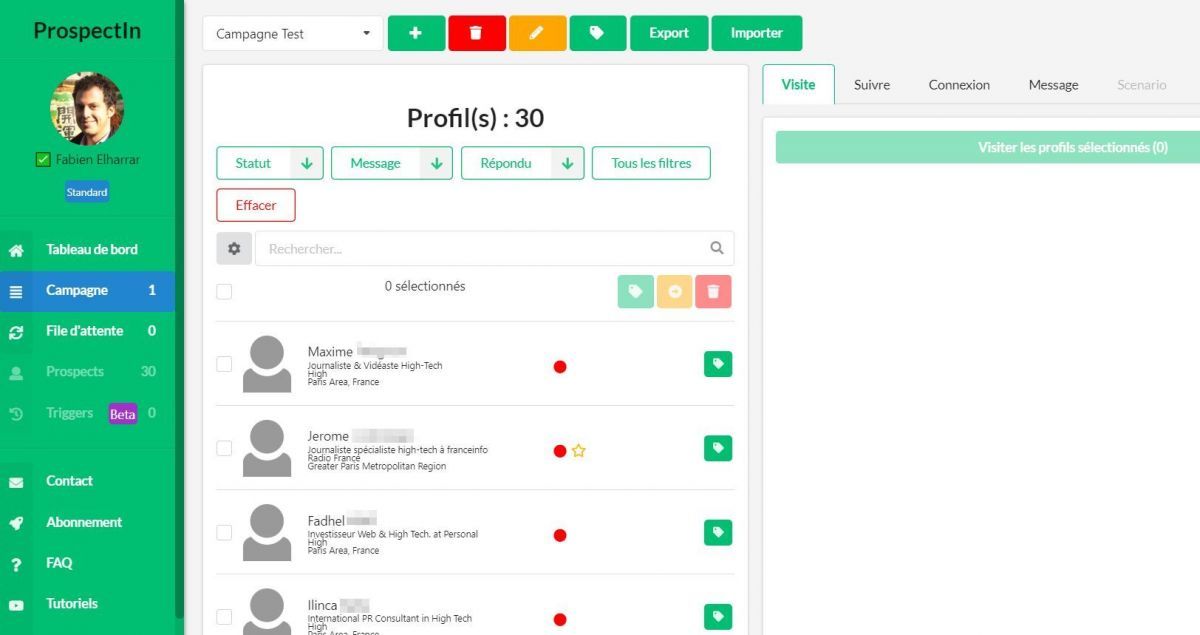Viewport: 1200px width, 635px height.
Task: Switch to the Connexion tab
Action: (x=958, y=85)
